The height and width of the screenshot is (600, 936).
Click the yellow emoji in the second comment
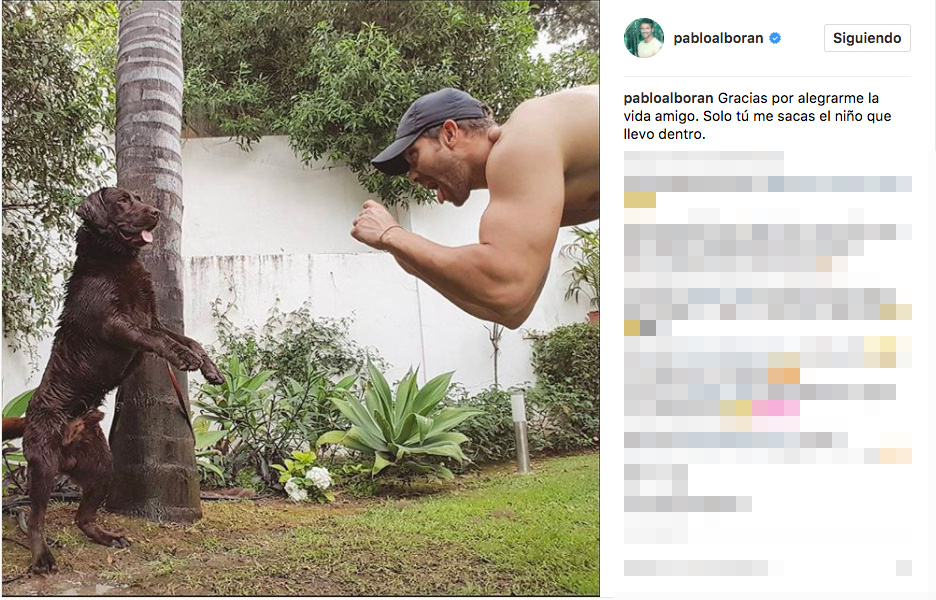pyautogui.click(x=639, y=199)
